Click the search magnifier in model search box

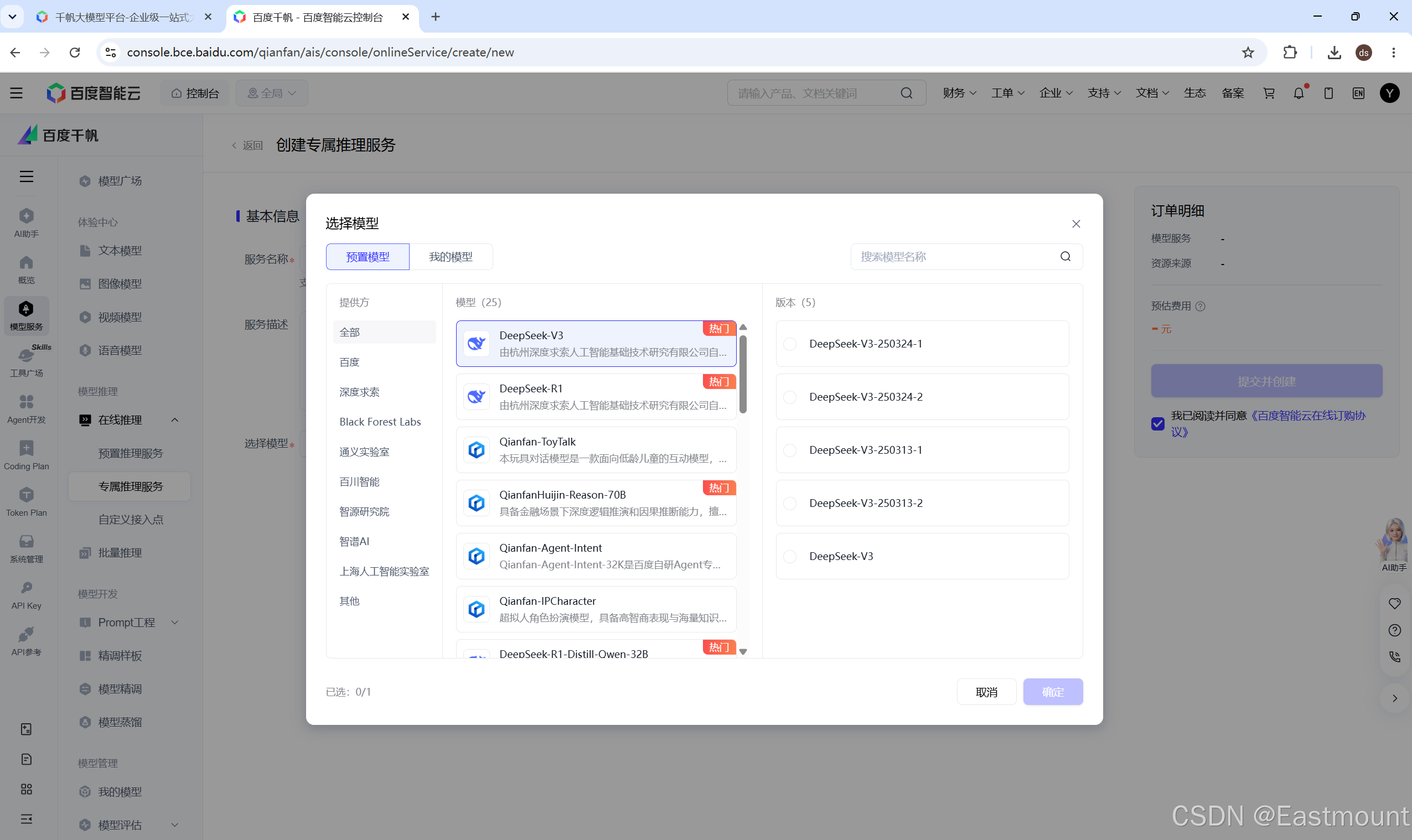tap(1066, 256)
